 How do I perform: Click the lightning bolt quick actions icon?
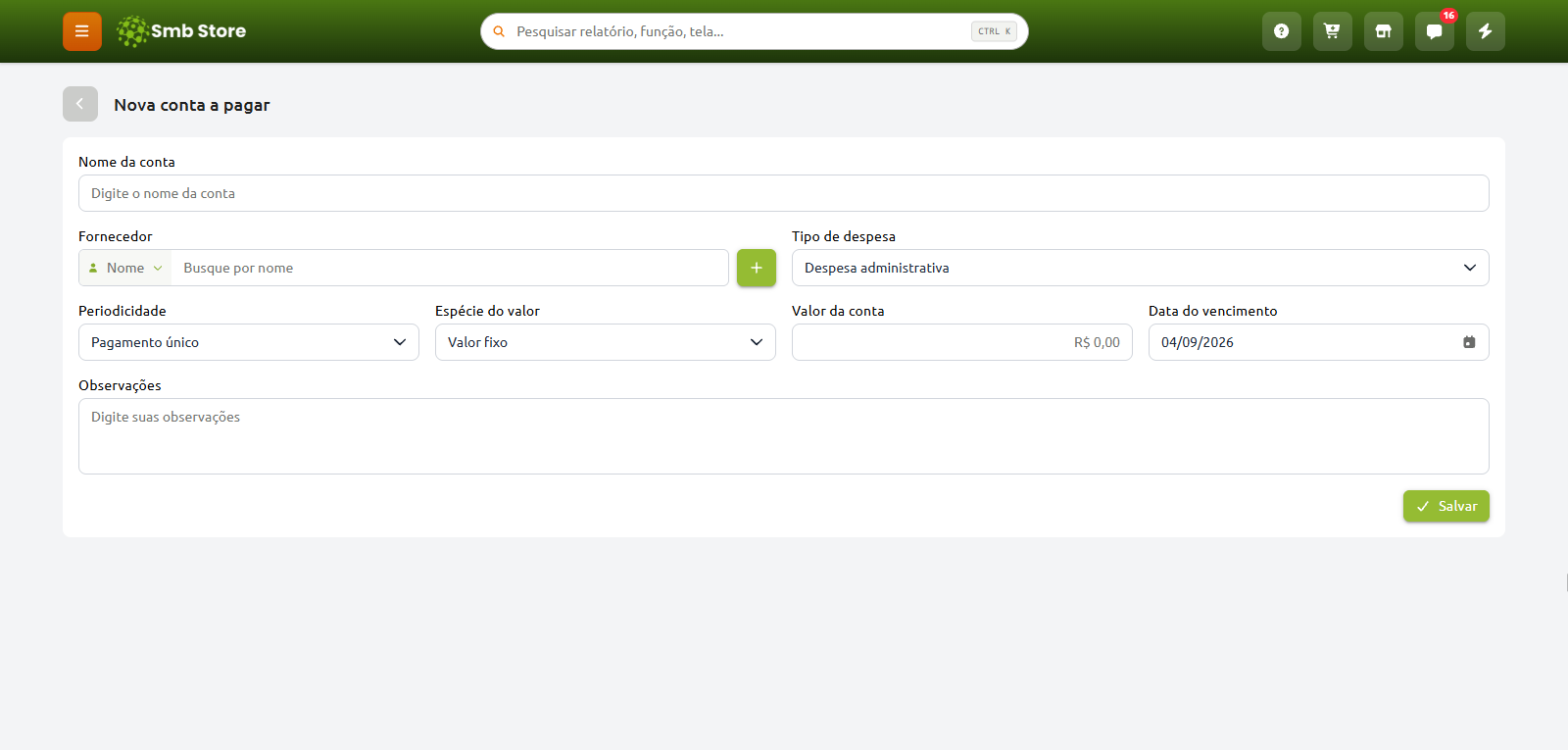pos(1486,31)
